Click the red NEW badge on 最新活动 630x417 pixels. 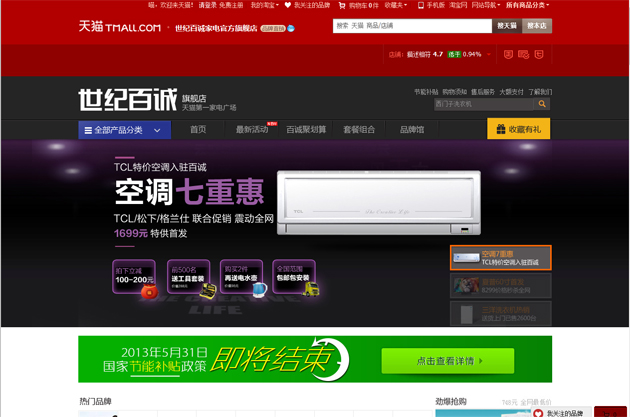tap(272, 123)
